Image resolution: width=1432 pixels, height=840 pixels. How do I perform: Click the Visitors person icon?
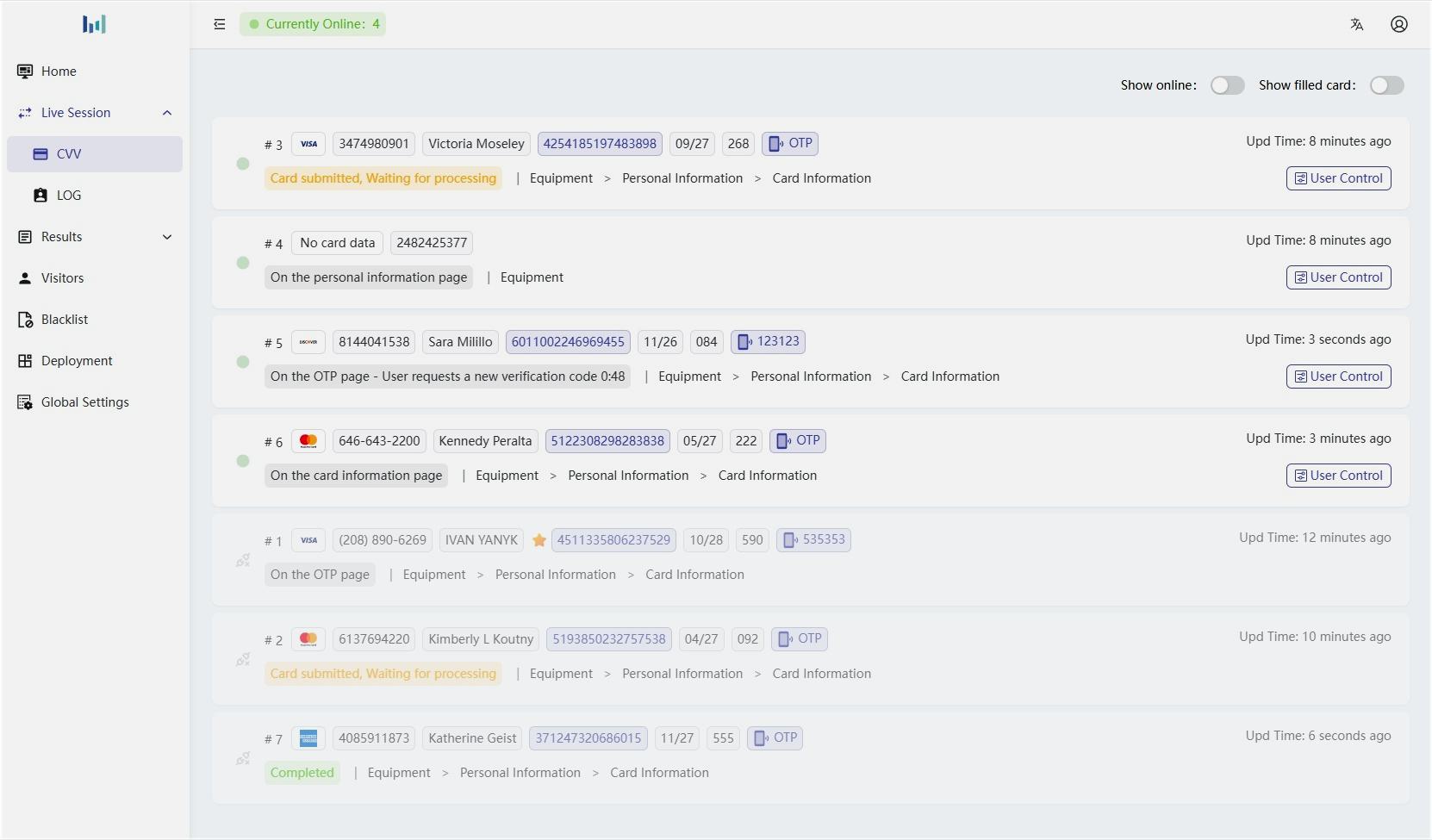(25, 278)
